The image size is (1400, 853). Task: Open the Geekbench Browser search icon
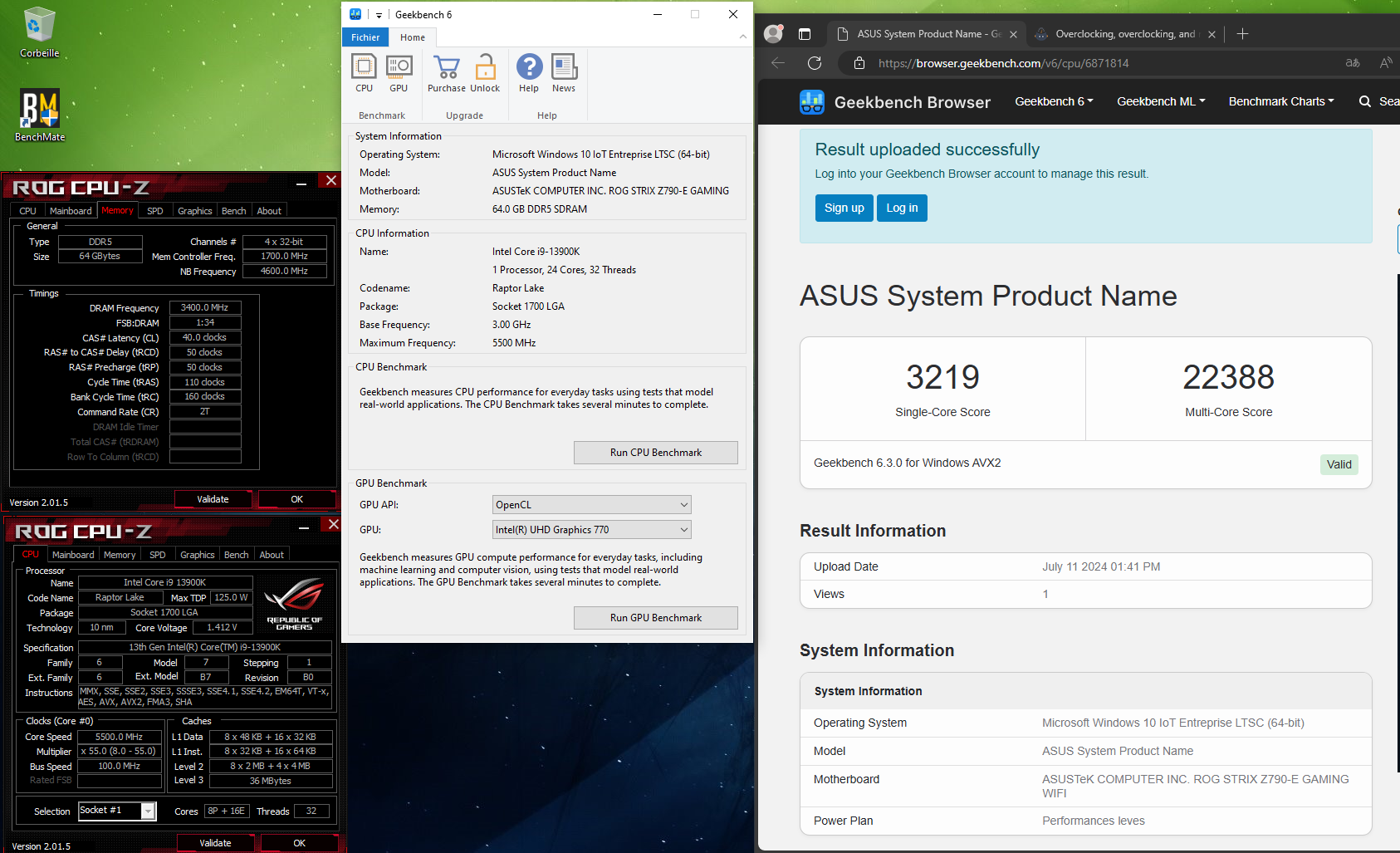click(1364, 101)
